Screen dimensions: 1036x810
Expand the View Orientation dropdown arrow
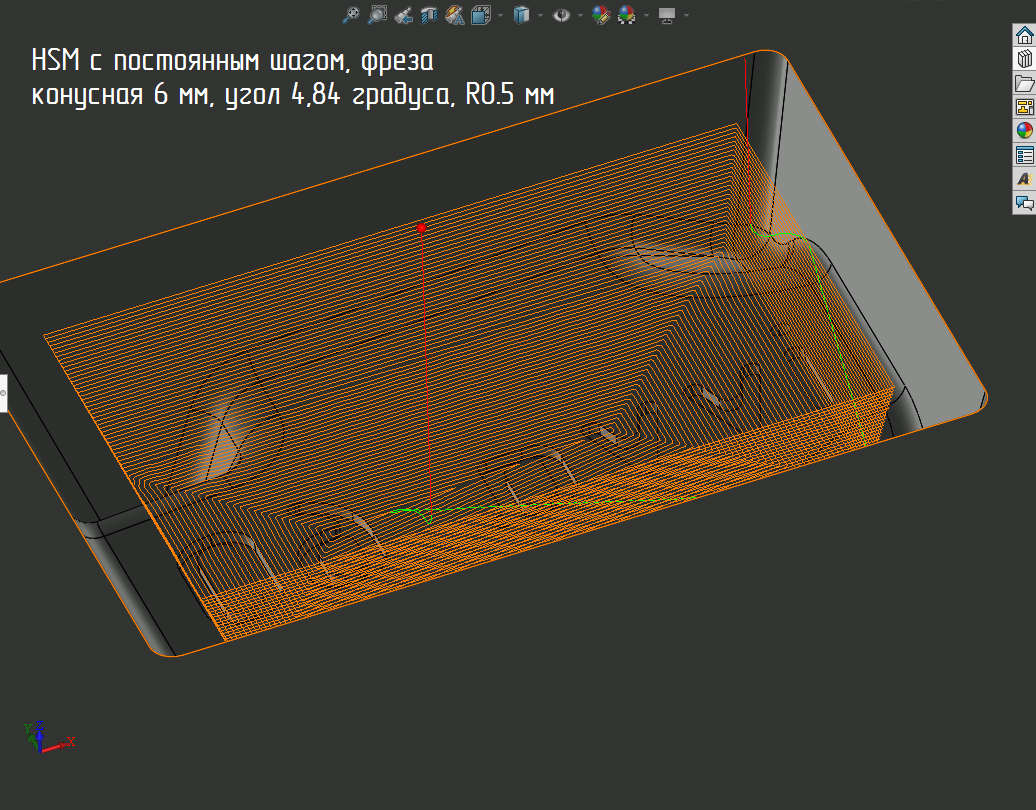[x=500, y=15]
